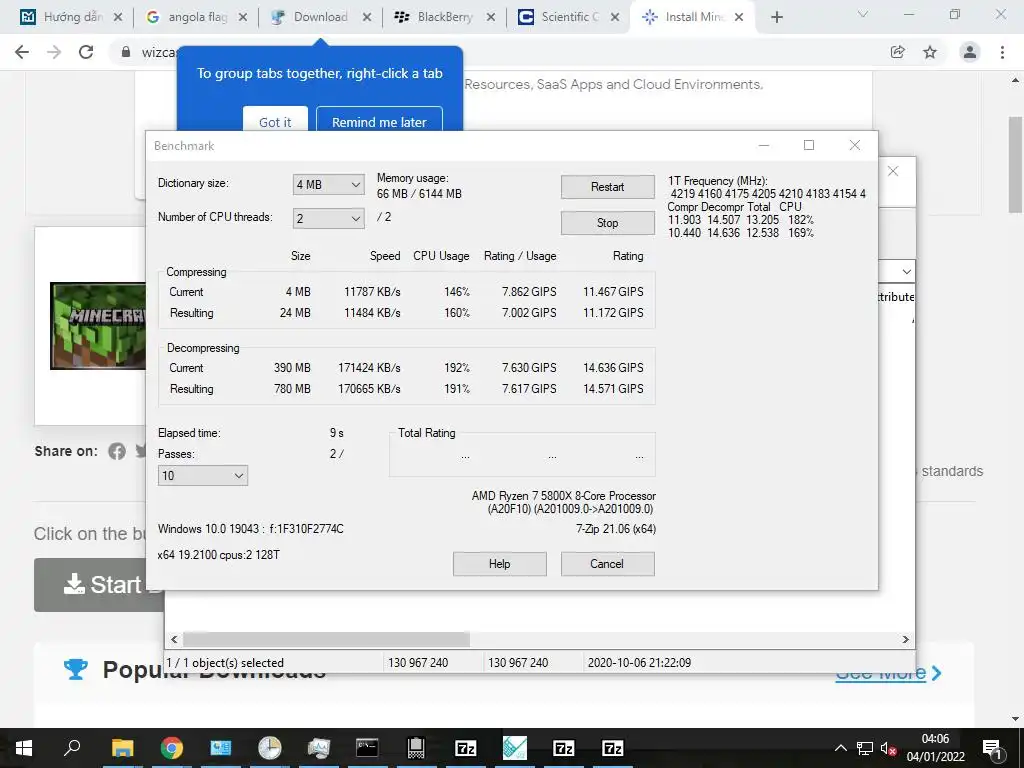The width and height of the screenshot is (1024, 768).
Task: Expand the dropdown arrow in the 7-Zip window
Action: 906,272
